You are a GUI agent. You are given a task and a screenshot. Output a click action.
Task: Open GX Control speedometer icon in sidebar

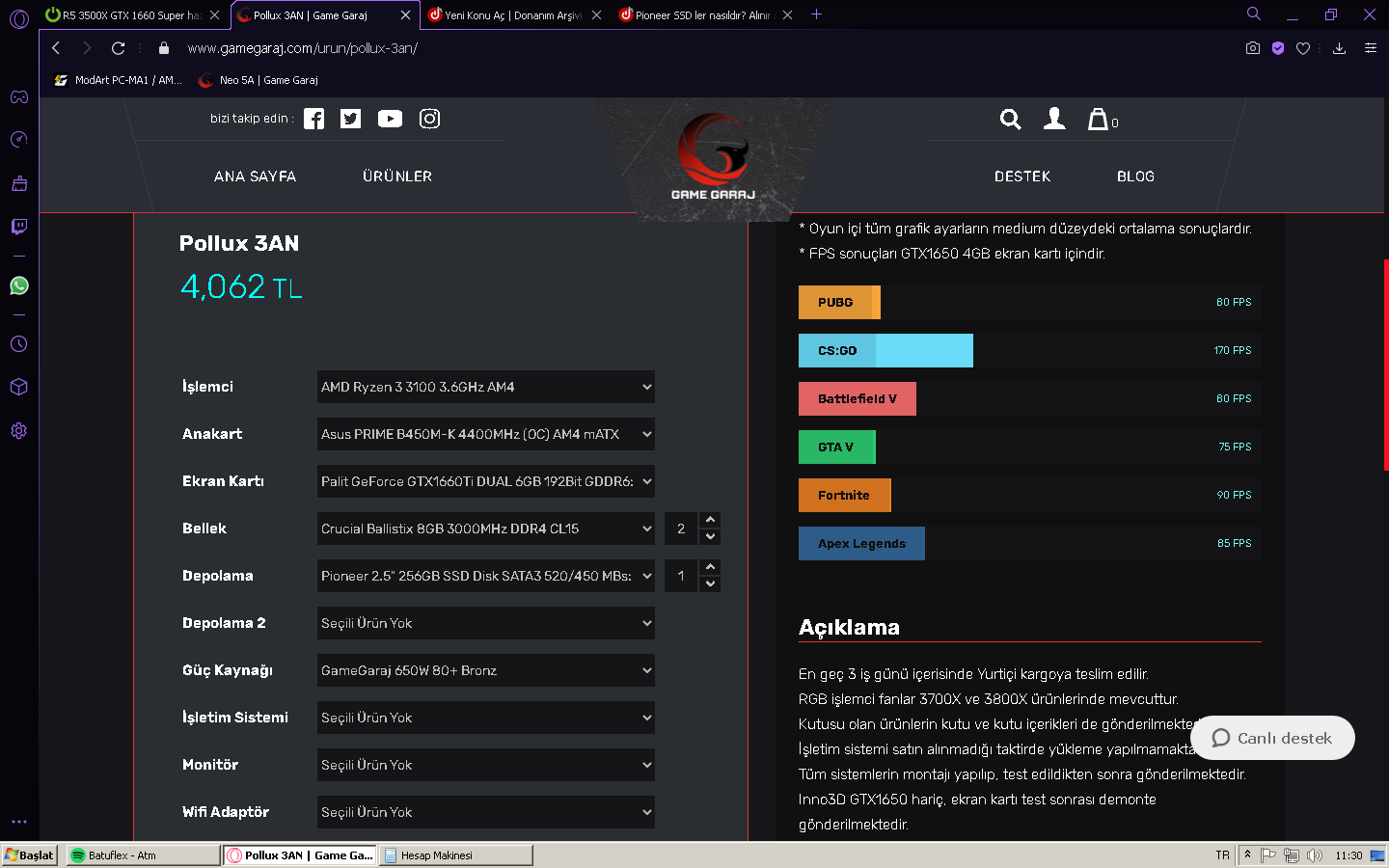[19, 140]
